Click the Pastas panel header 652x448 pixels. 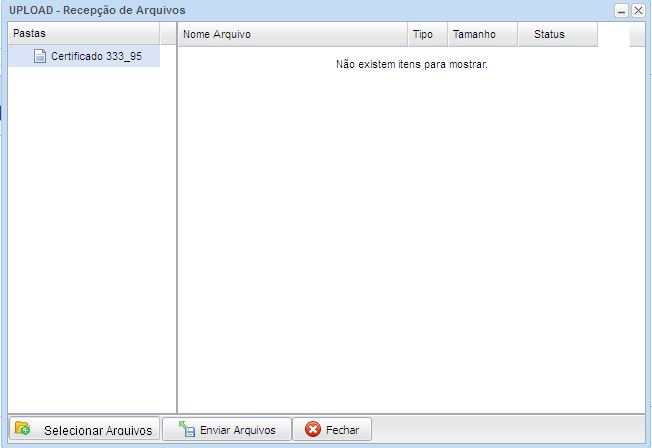(x=80, y=34)
